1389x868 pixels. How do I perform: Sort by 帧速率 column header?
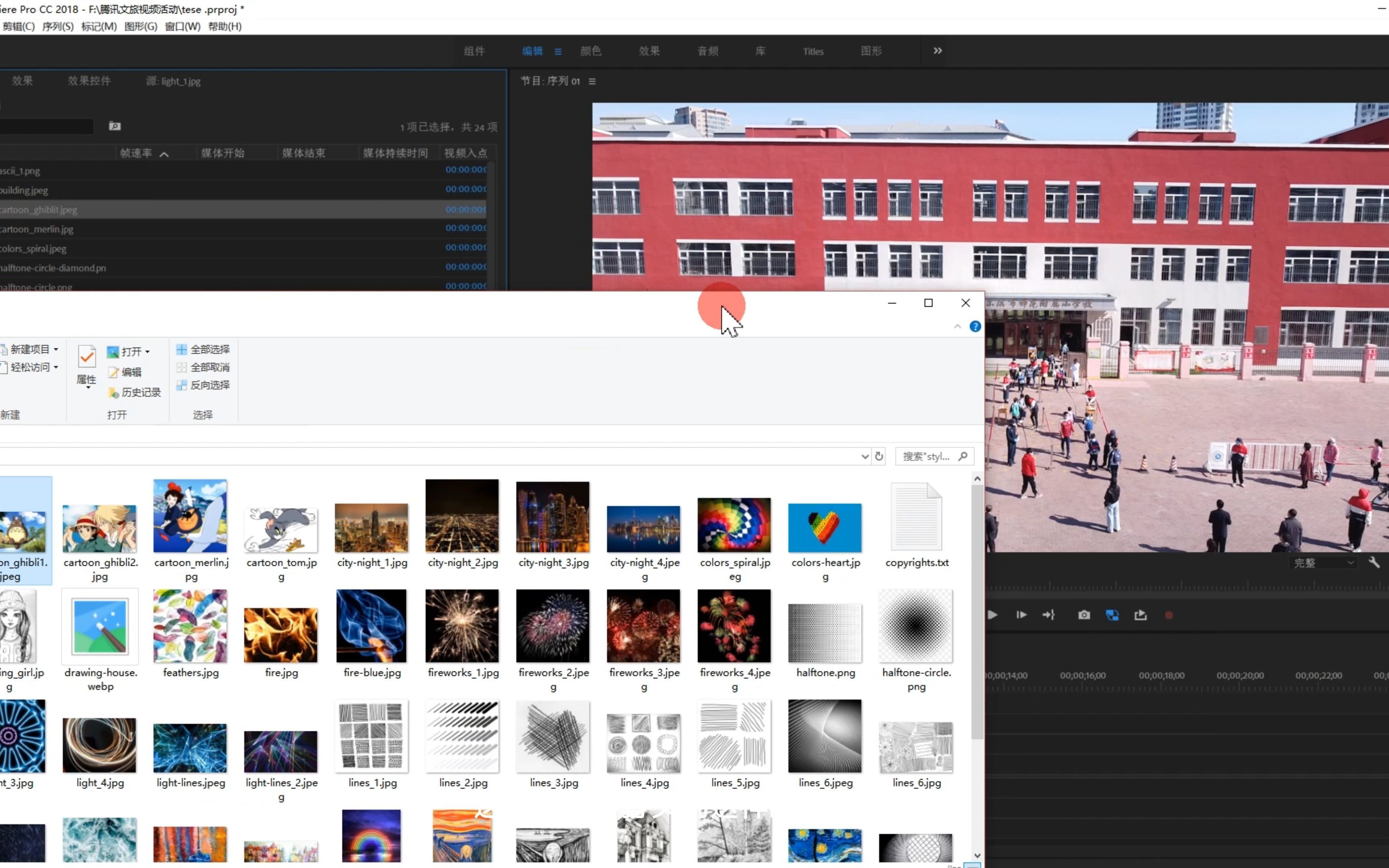[x=136, y=153]
